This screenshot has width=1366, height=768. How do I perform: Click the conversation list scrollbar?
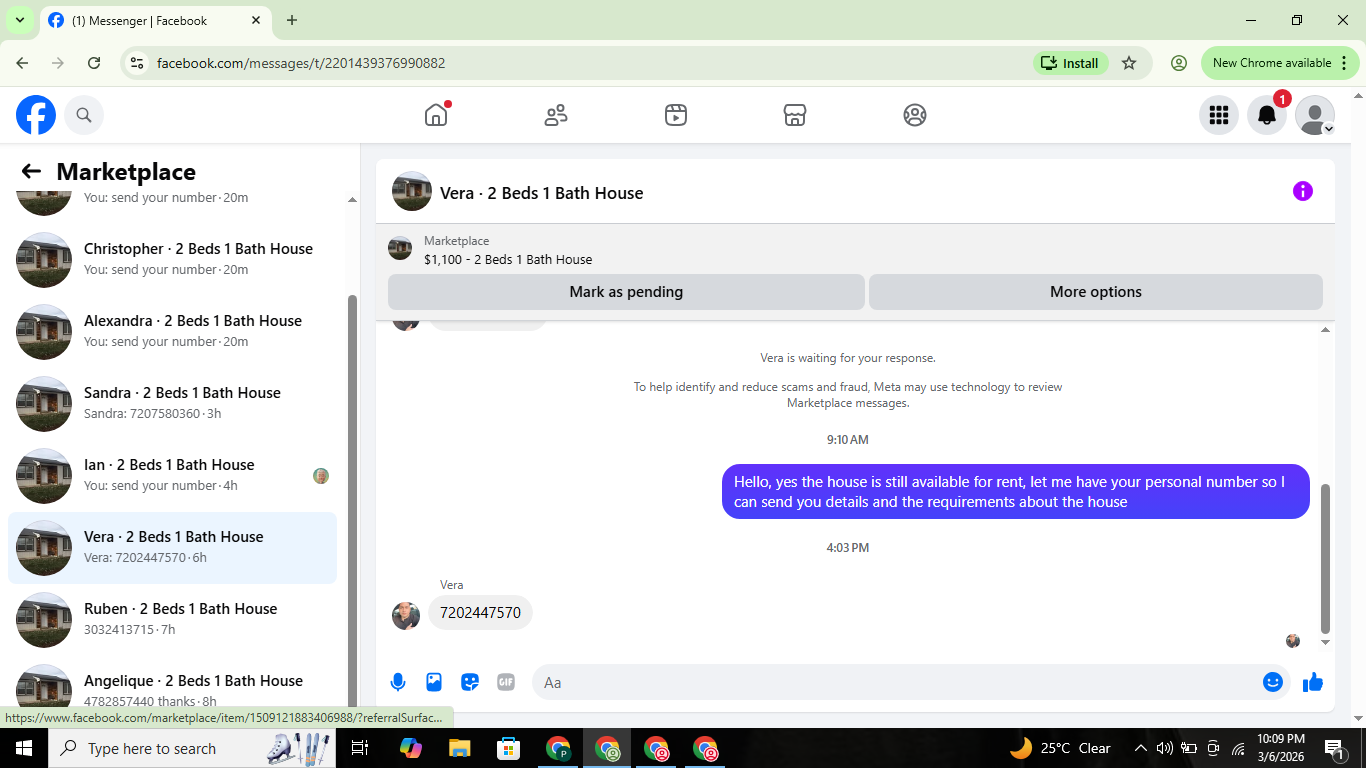click(352, 500)
